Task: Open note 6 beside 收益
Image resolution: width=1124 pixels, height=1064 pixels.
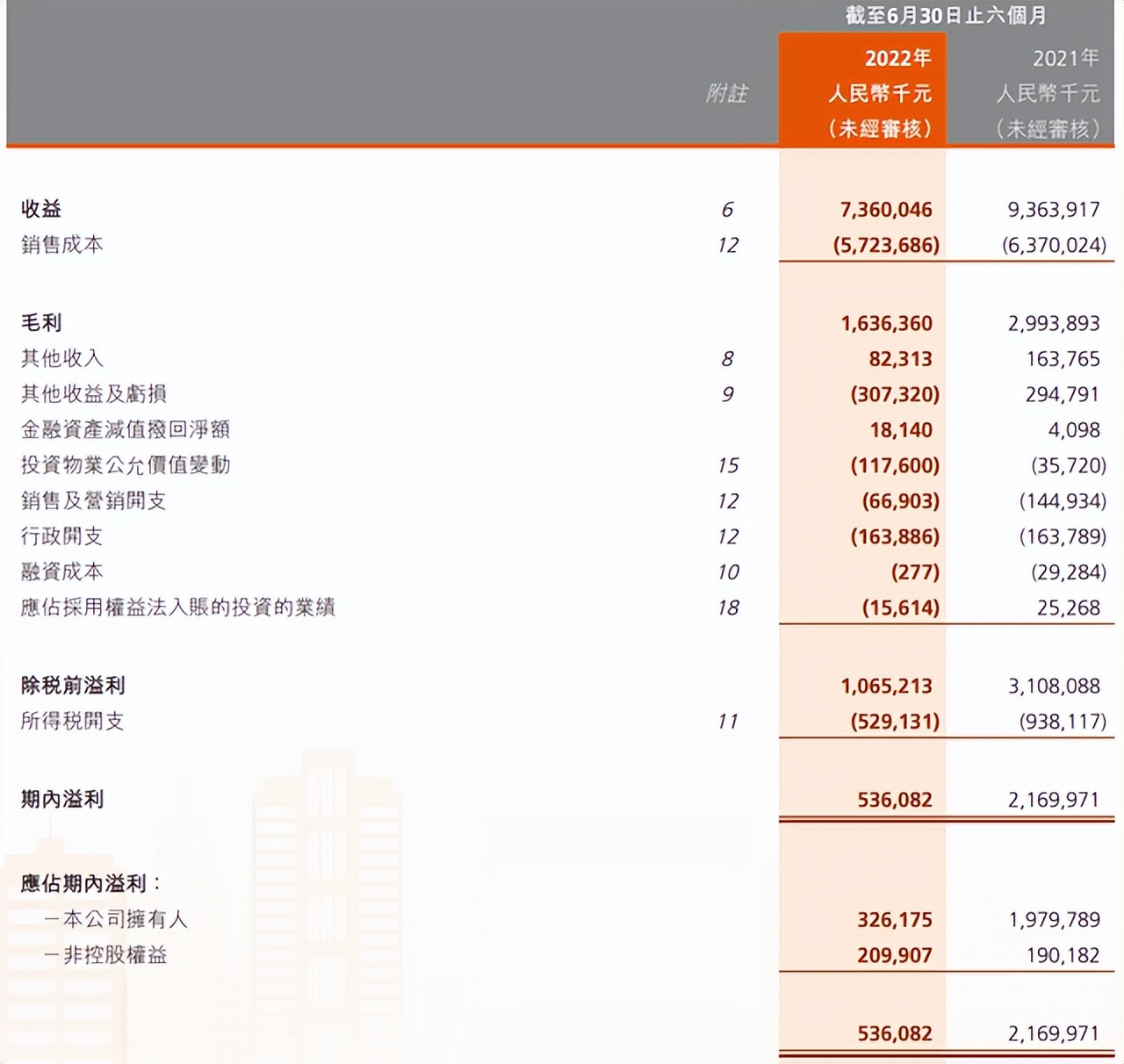Action: pyautogui.click(x=727, y=210)
